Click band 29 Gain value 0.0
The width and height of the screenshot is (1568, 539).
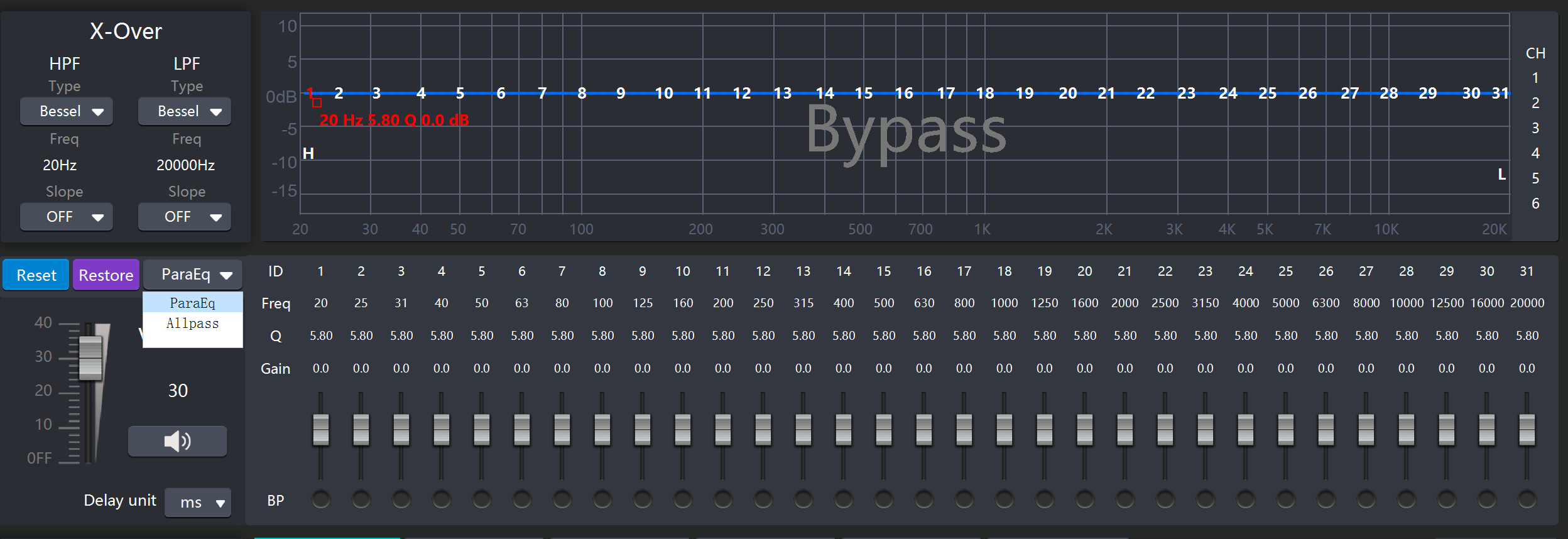(x=1446, y=368)
